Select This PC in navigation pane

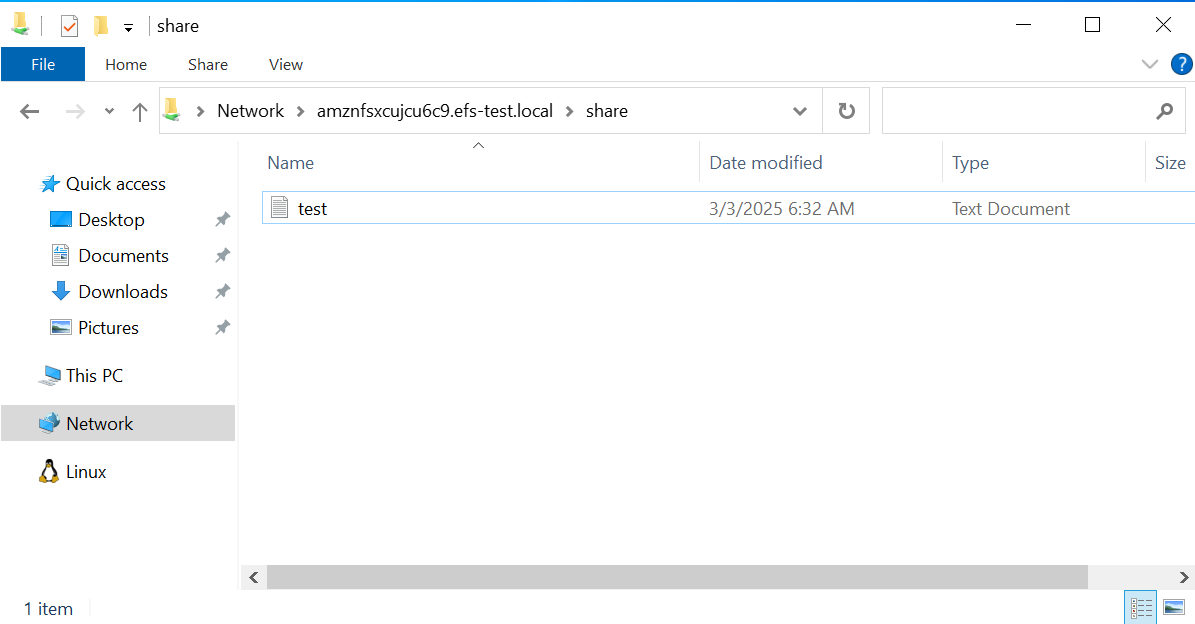tap(95, 376)
